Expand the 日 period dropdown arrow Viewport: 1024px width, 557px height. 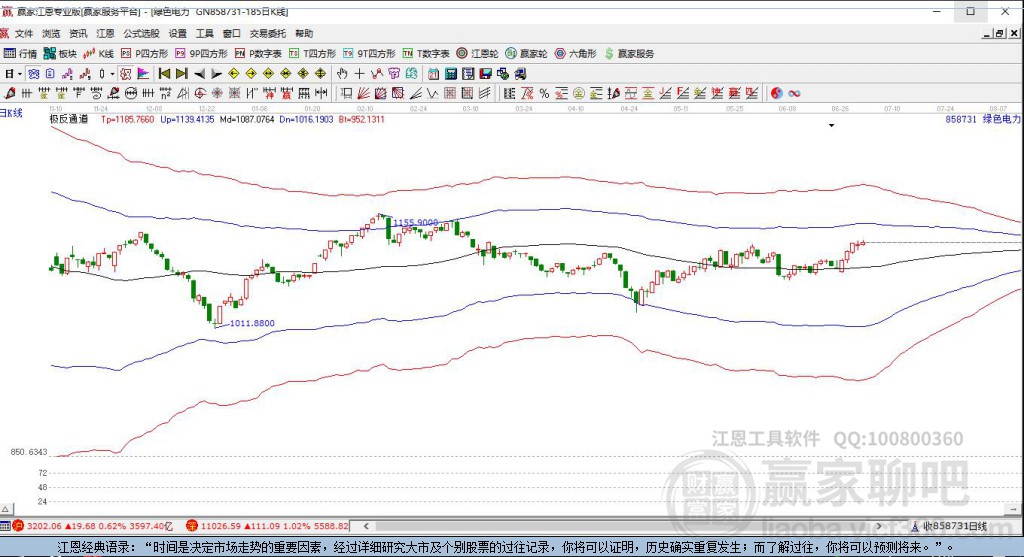tap(20, 74)
